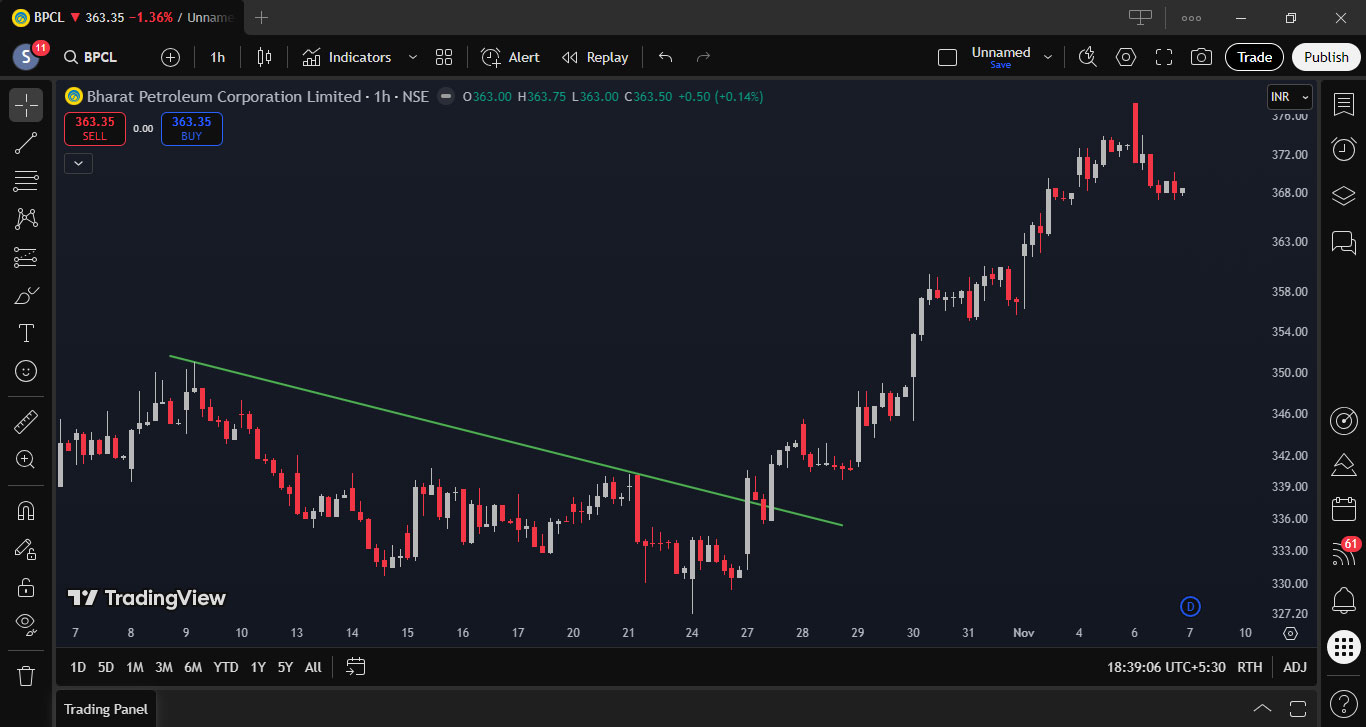Open quick search icon

pyautogui.click(x=1088, y=57)
